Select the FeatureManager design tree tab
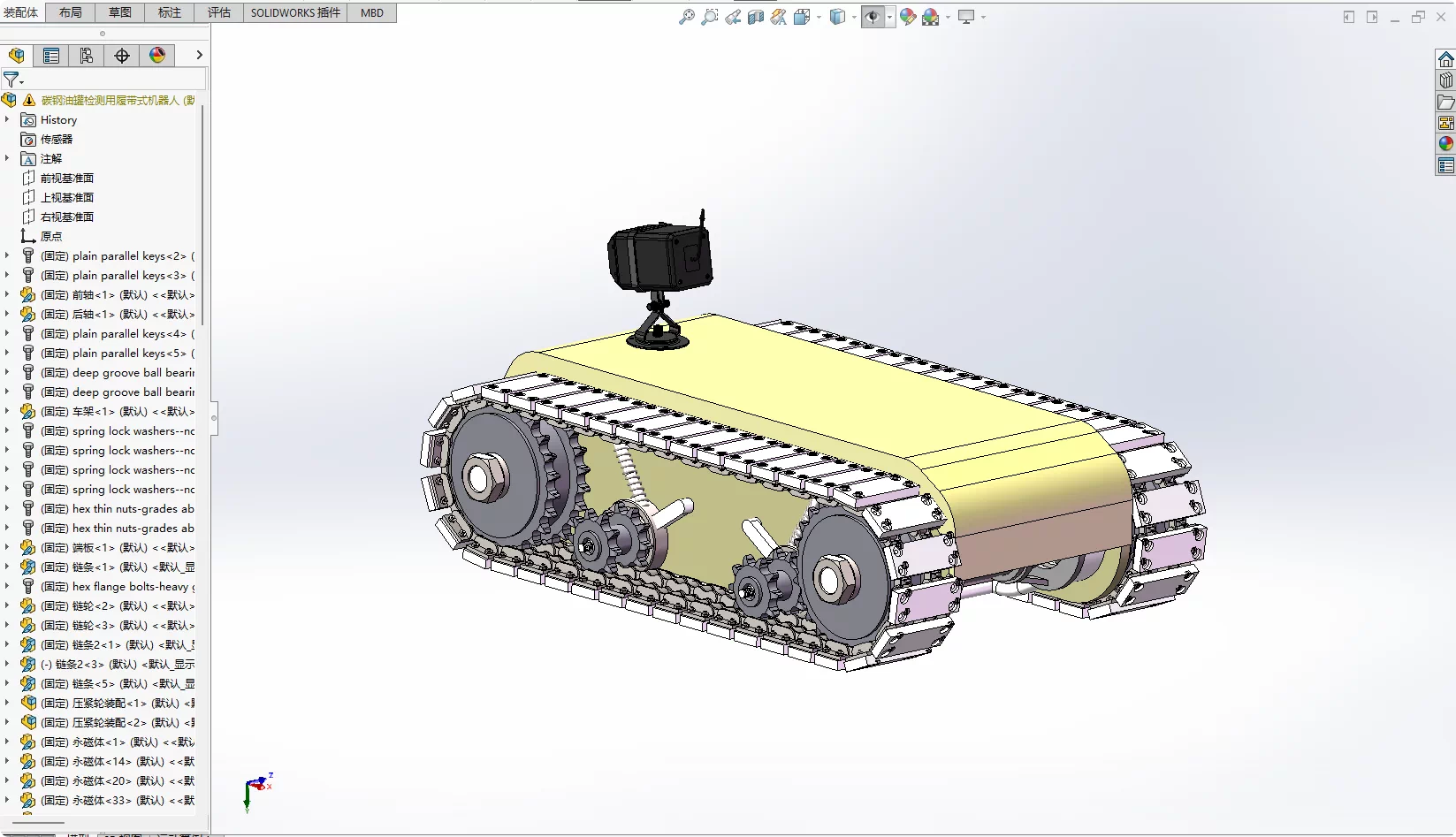Viewport: 1456px width, 837px height. tap(17, 56)
